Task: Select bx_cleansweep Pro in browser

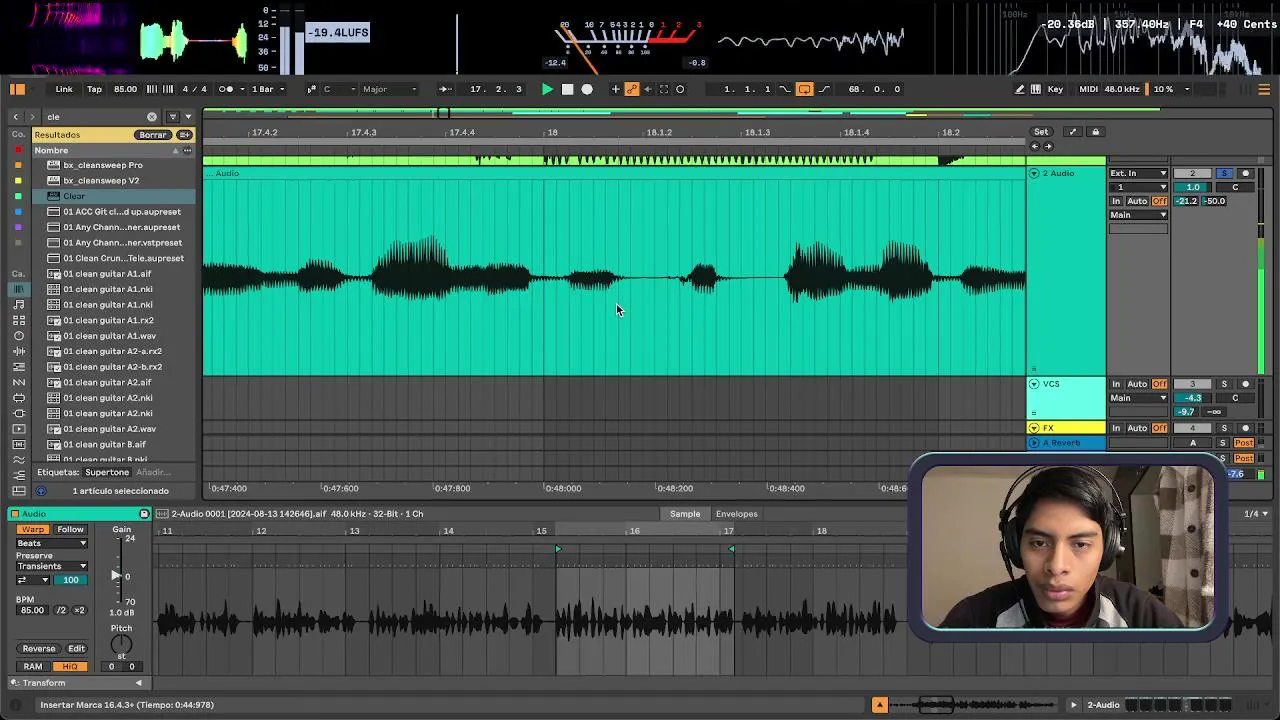Action: click(103, 165)
